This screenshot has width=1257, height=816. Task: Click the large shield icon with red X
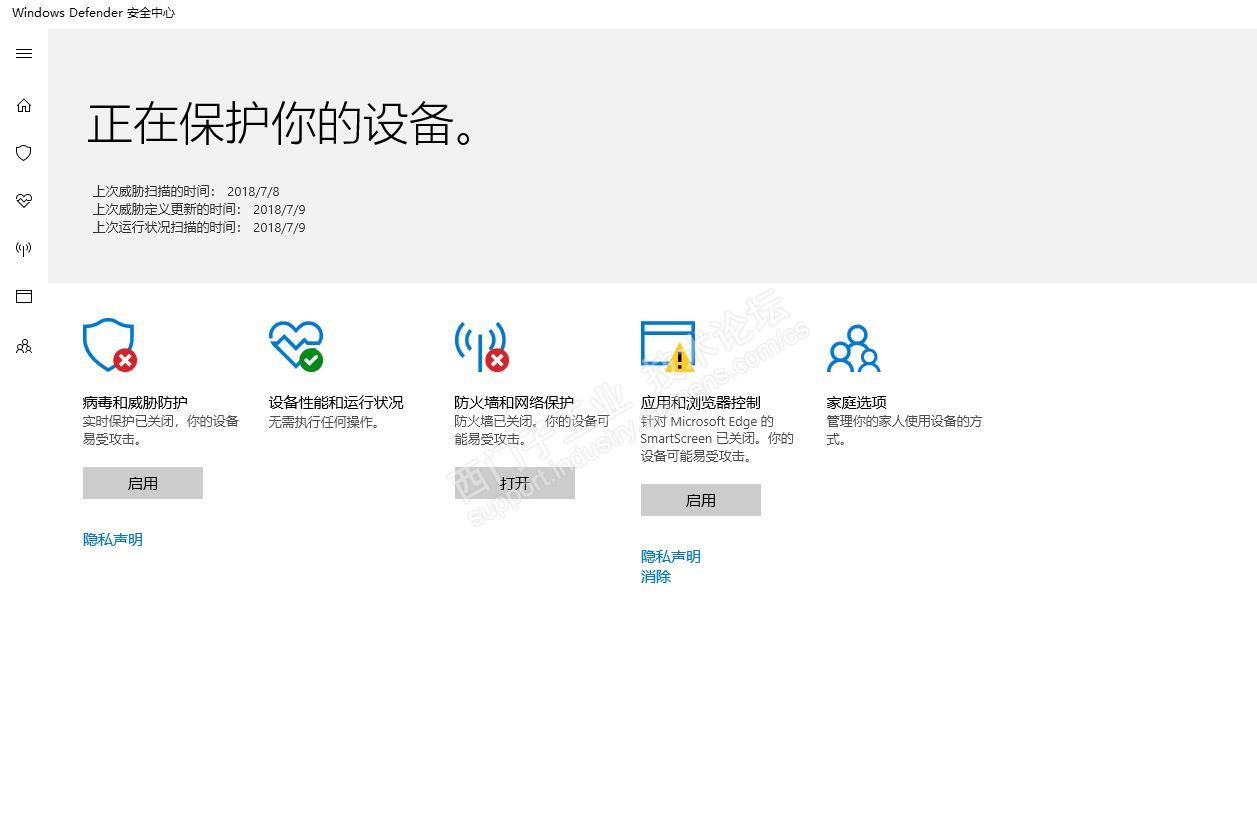click(110, 346)
